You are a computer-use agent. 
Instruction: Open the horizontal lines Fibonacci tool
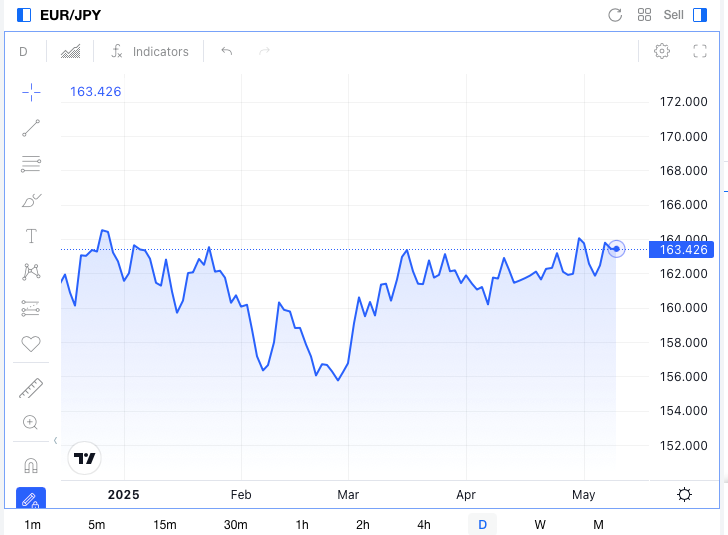tap(31, 164)
